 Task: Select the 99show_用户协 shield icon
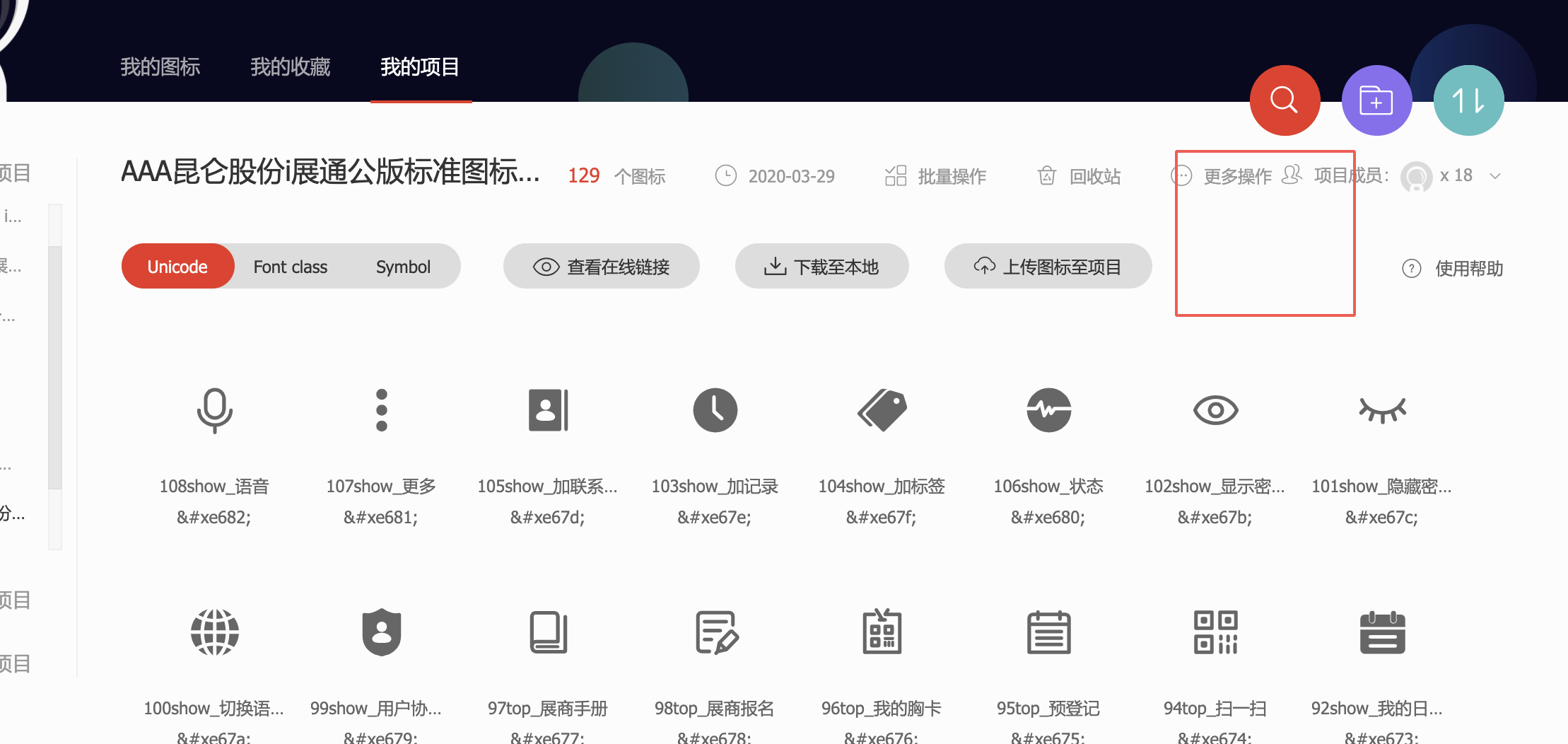382,632
